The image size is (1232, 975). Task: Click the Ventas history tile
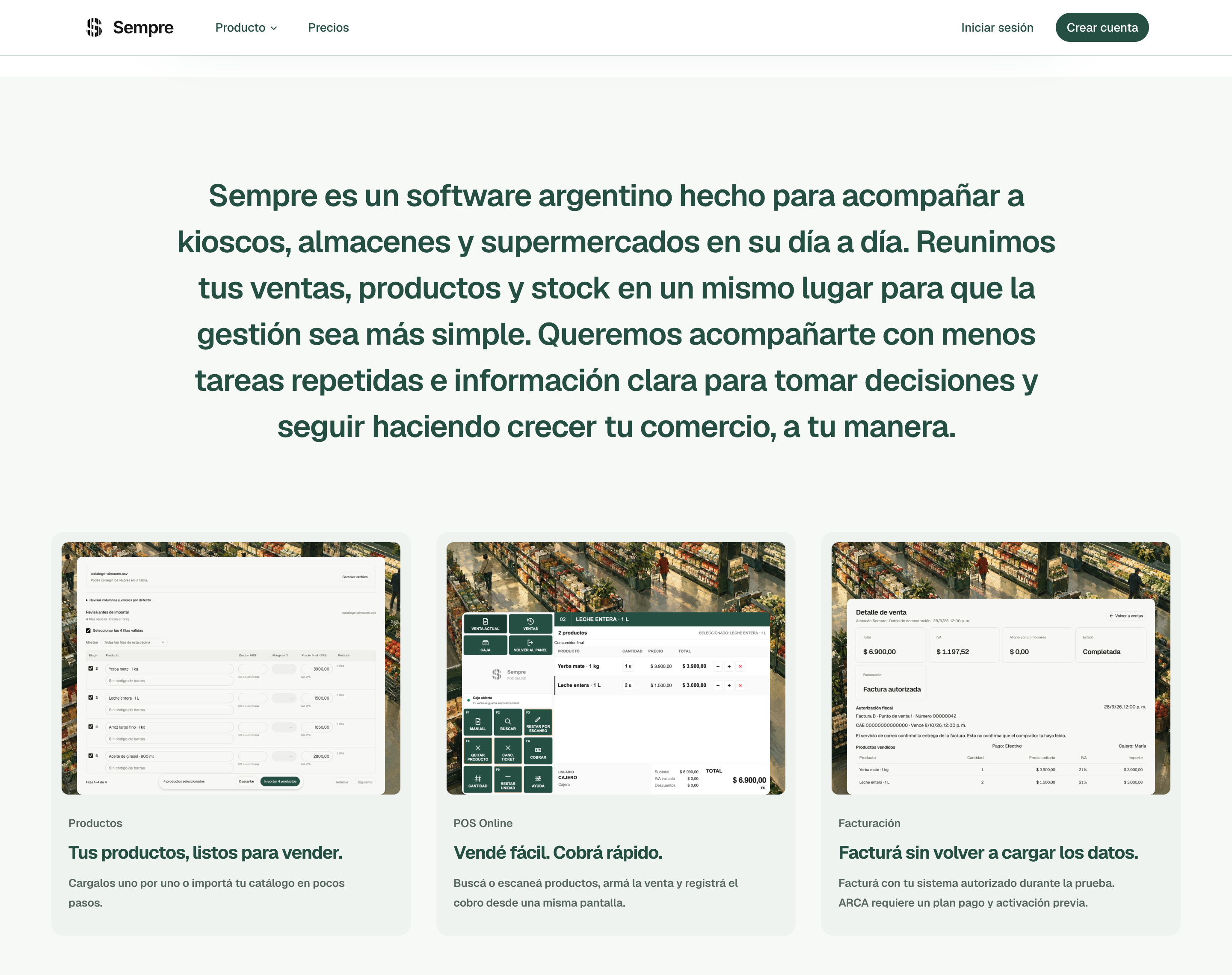click(530, 623)
